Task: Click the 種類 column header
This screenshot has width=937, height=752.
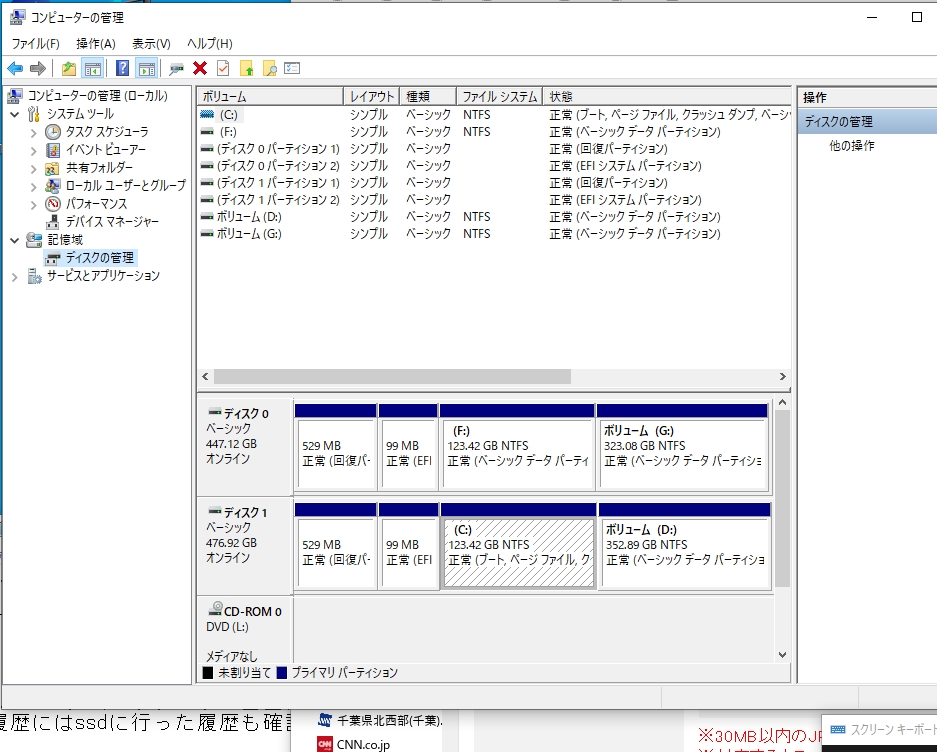Action: pyautogui.click(x=428, y=96)
